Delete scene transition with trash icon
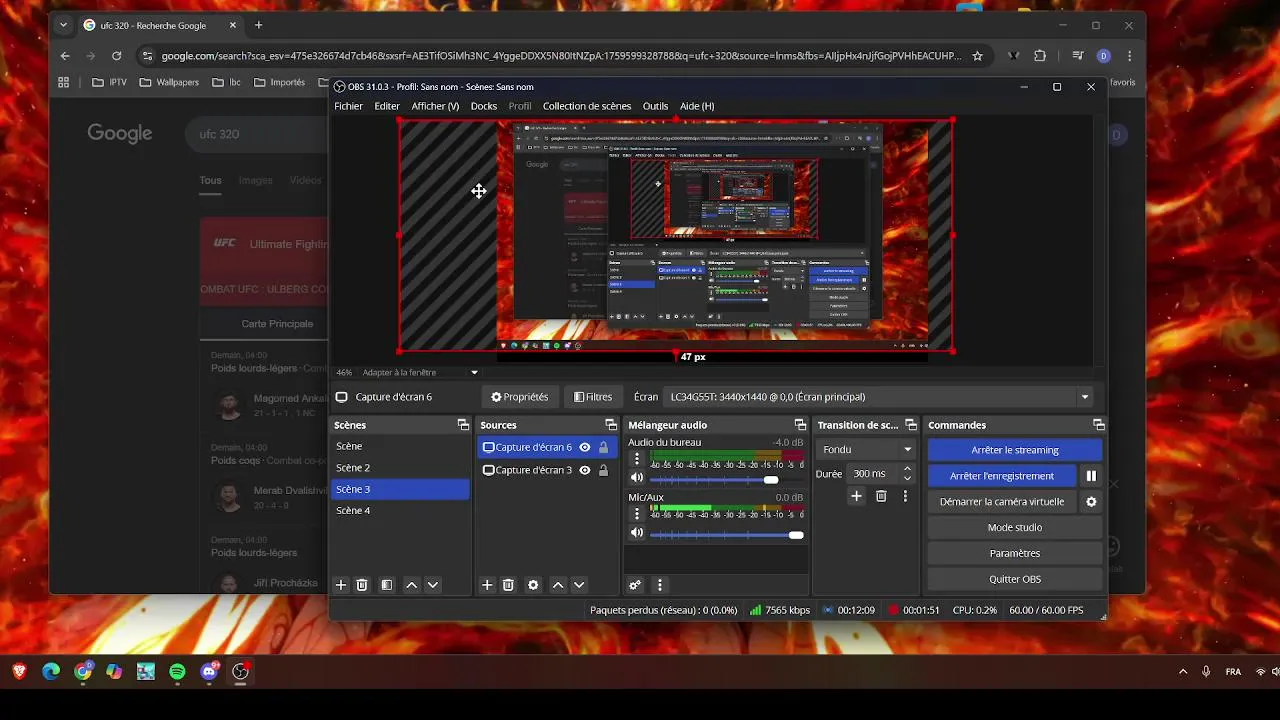This screenshot has width=1280, height=720. [x=881, y=496]
